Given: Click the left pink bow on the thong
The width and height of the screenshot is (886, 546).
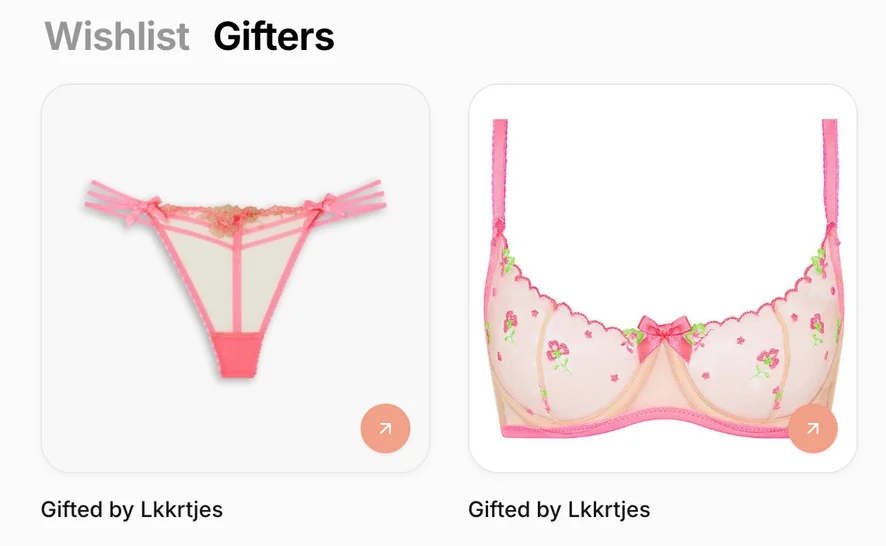Looking at the screenshot, I should [142, 210].
